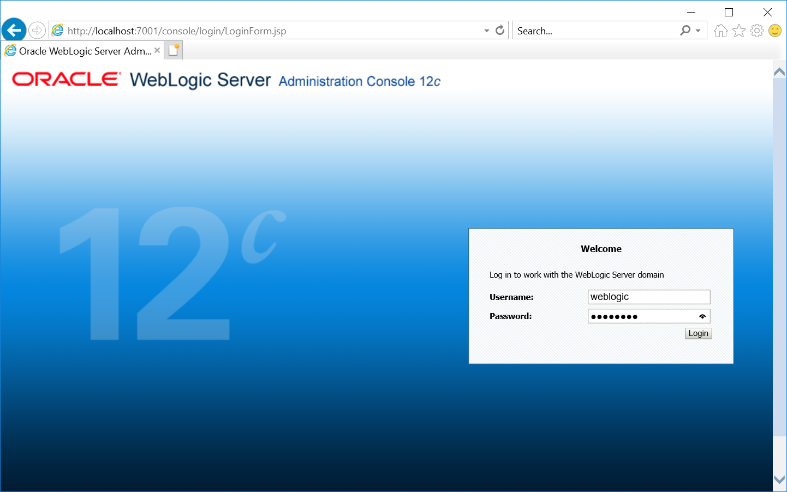Click the browser forward arrow button

pyautogui.click(x=37, y=30)
